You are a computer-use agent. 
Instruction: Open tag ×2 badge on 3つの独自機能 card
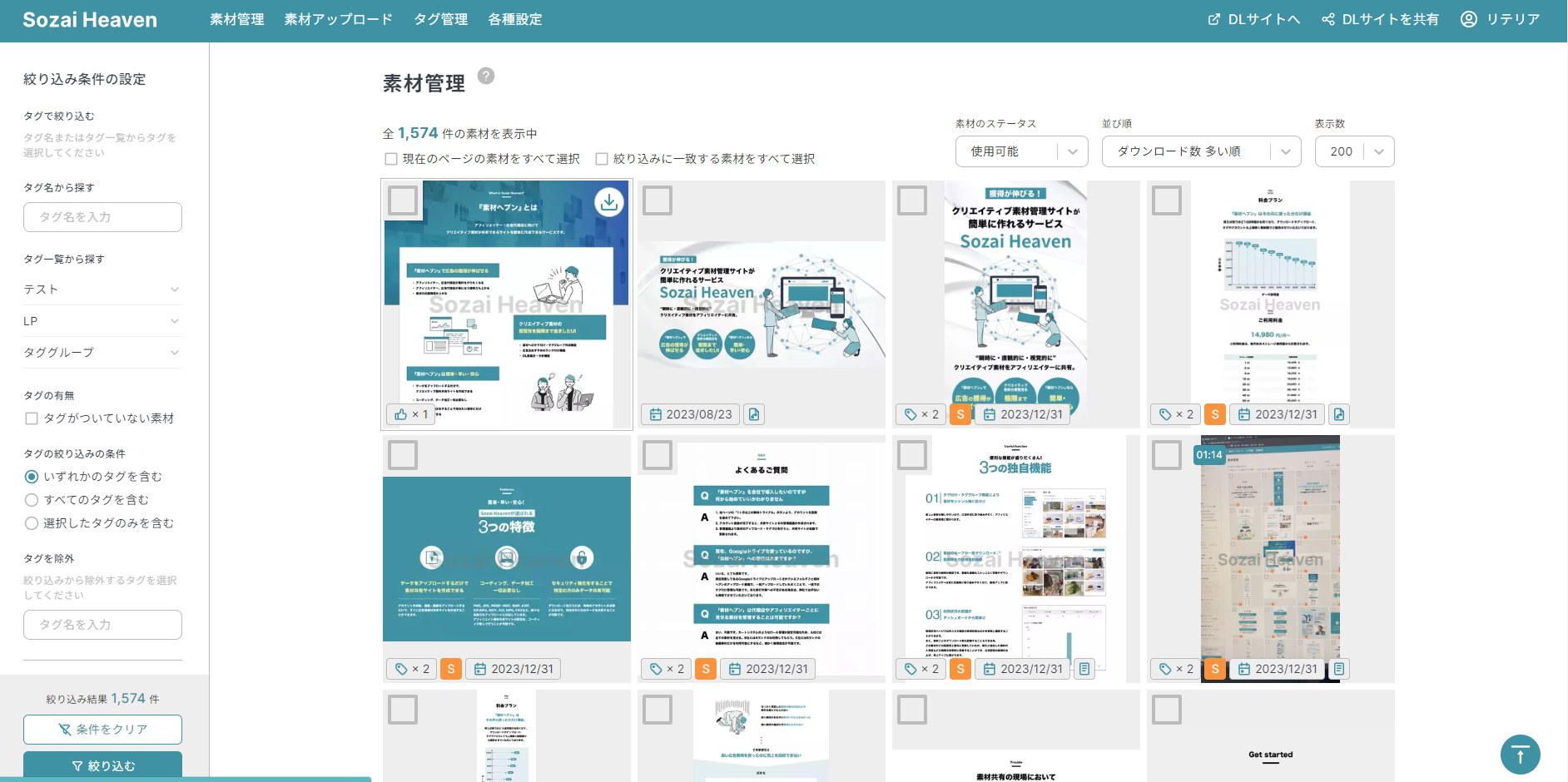(x=921, y=669)
